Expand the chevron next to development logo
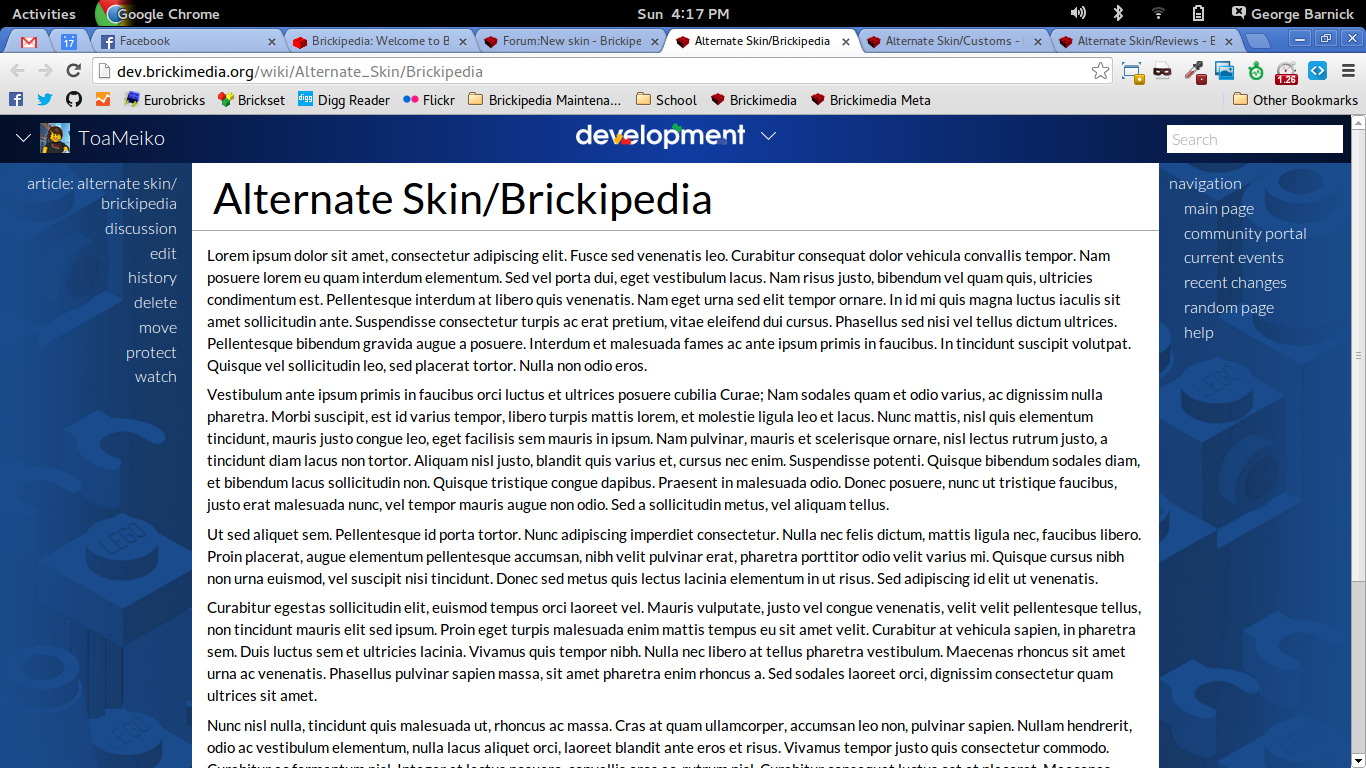Image resolution: width=1366 pixels, height=768 pixels. click(768, 136)
